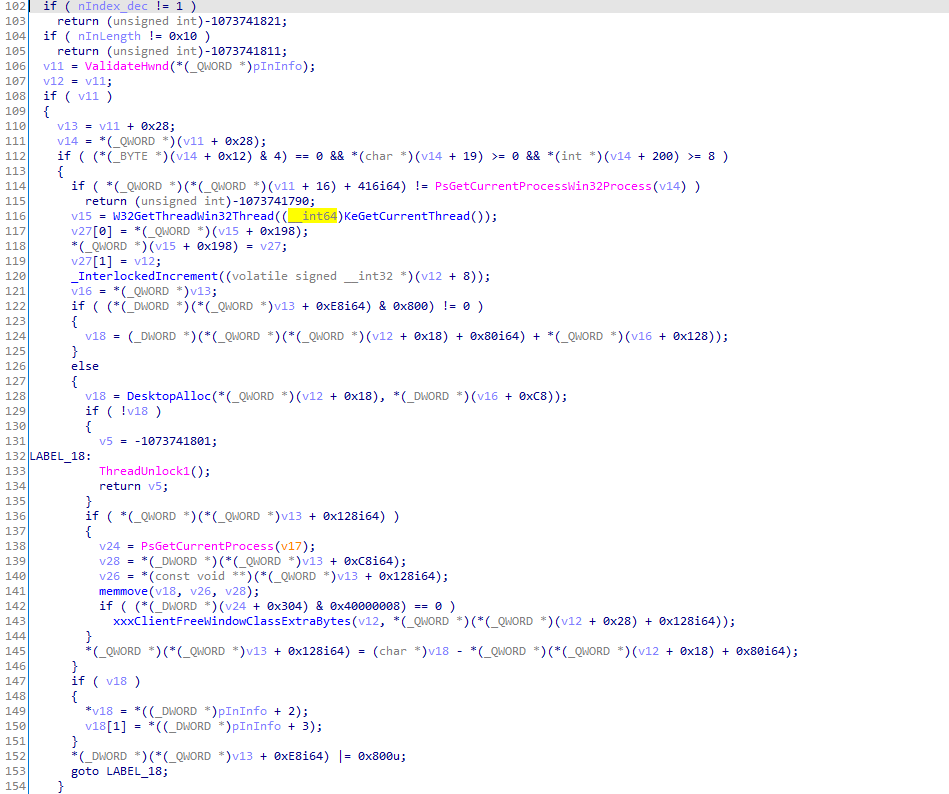Click 'return v5;' statement

tap(134, 486)
